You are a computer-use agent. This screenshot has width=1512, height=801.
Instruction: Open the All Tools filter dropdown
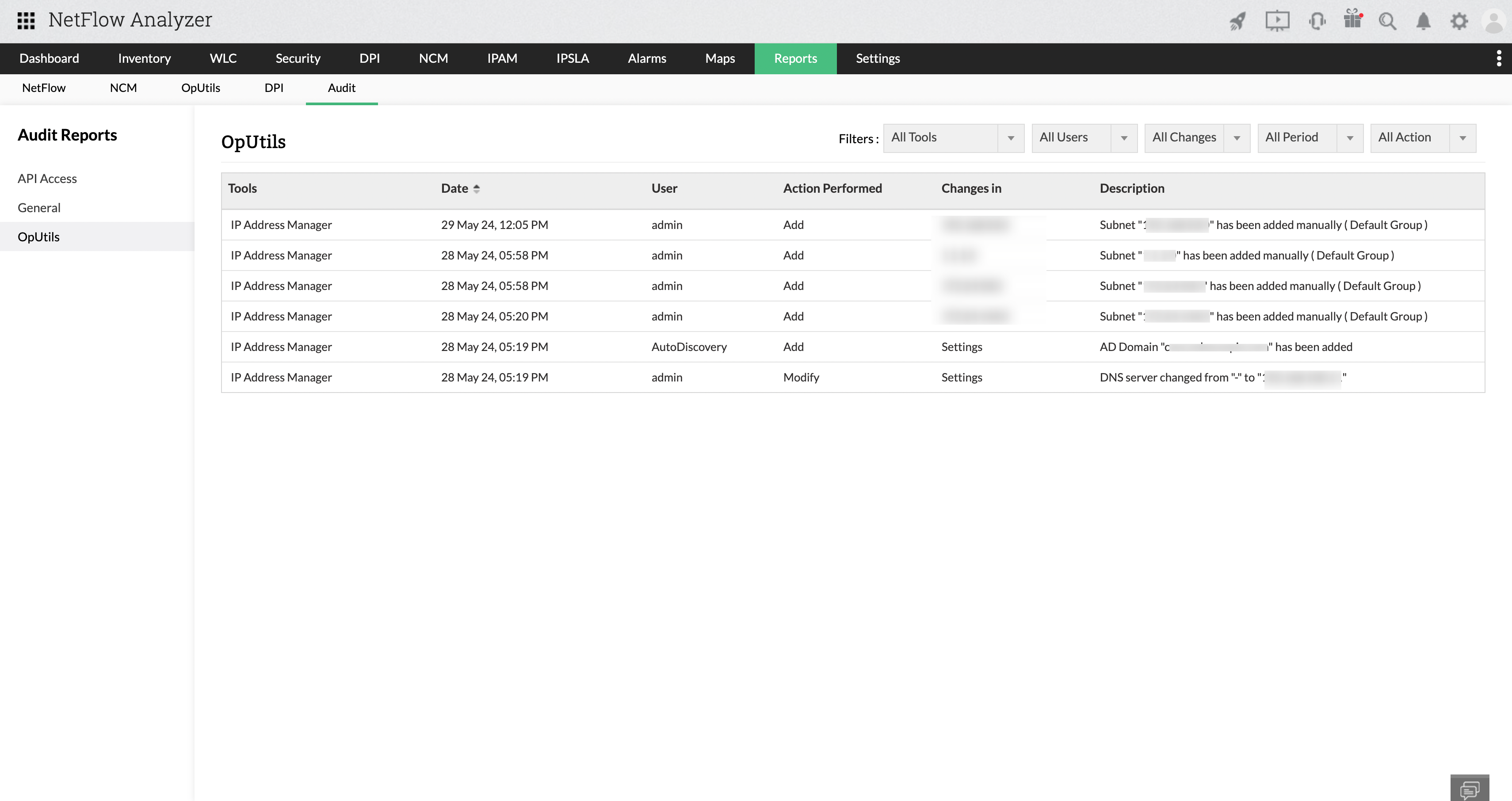(953, 137)
